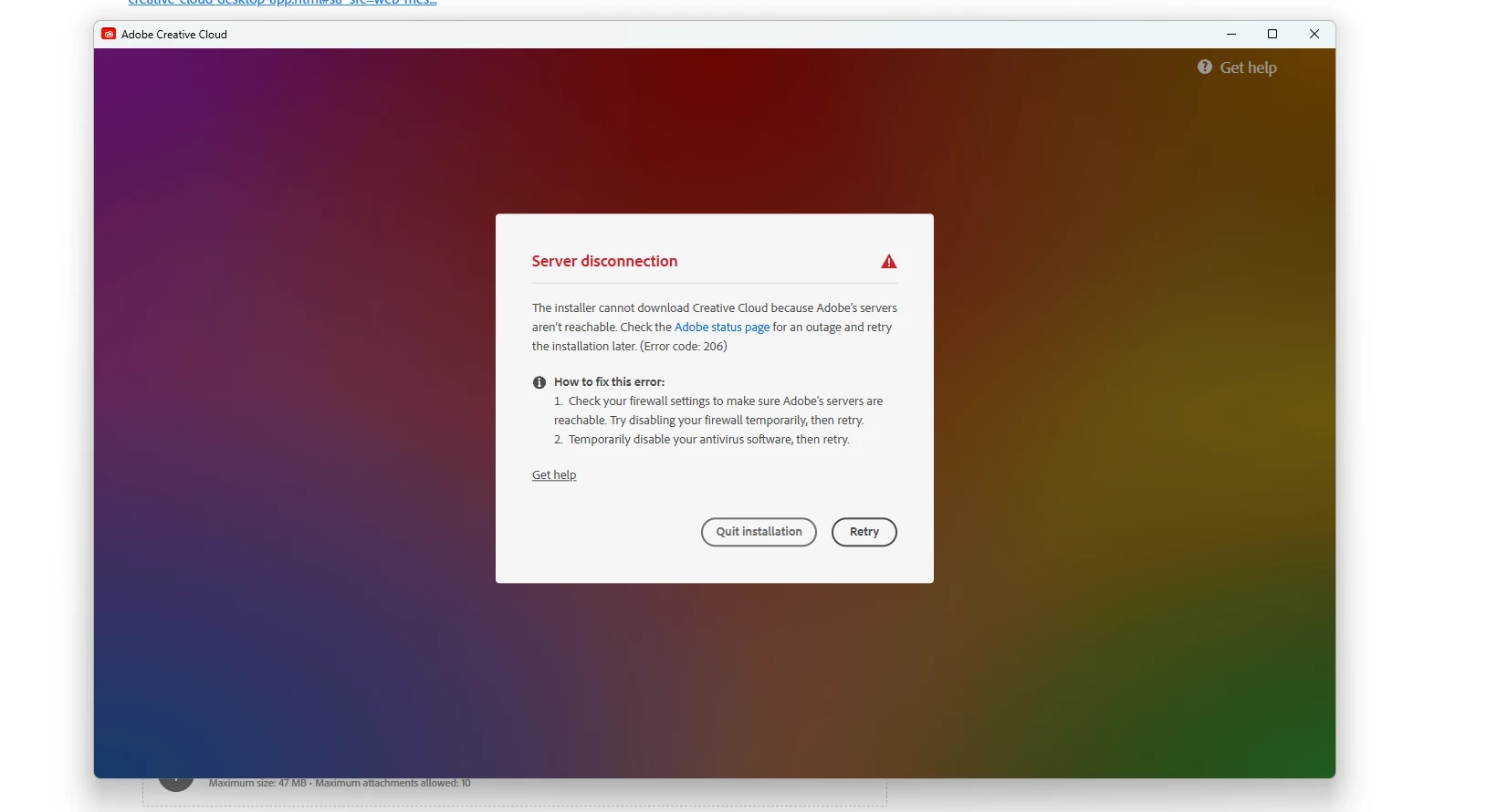
Task: Click the info icon beside How to fix
Action: point(539,382)
